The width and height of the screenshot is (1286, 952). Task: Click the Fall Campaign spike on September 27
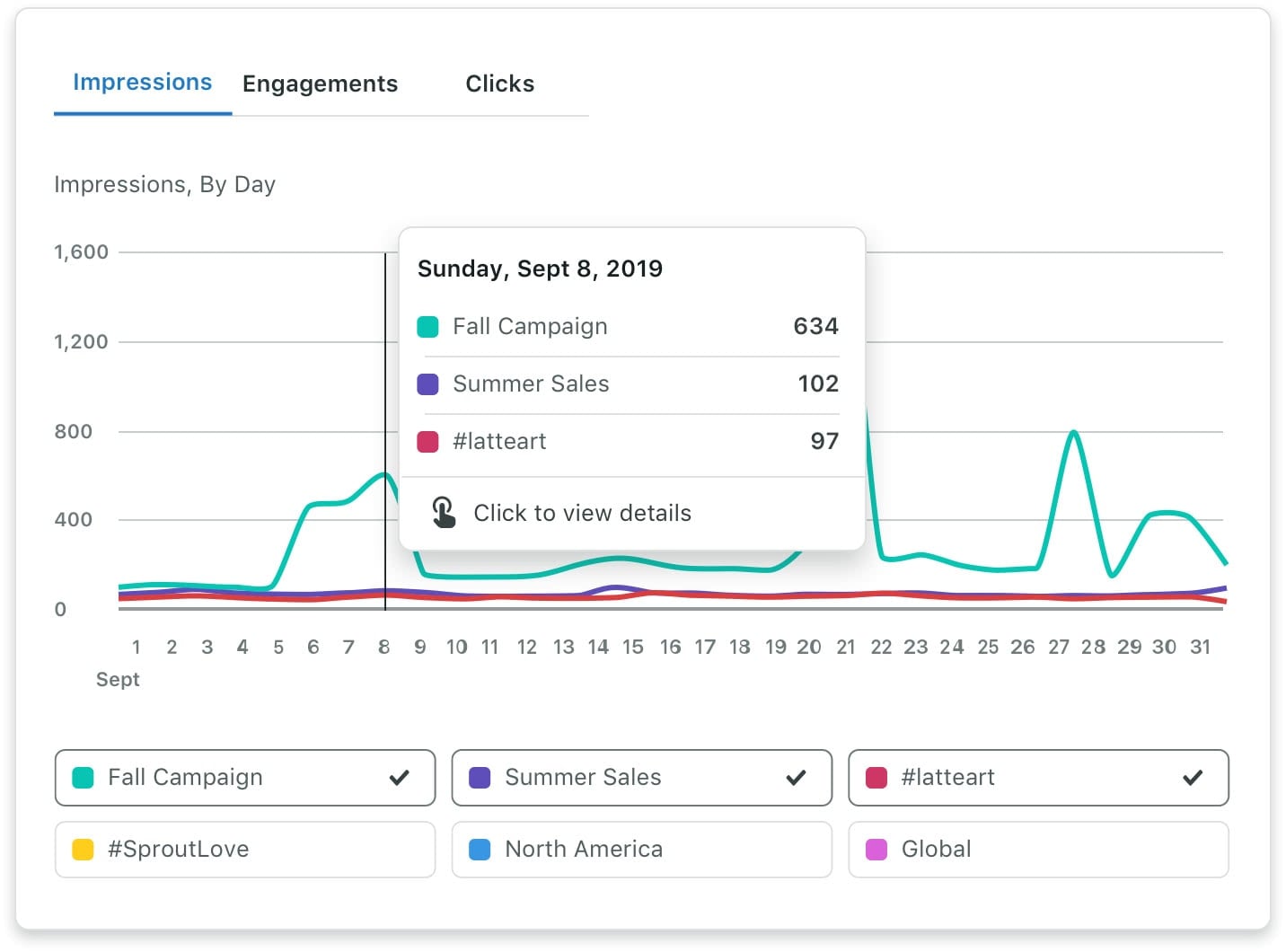tap(1072, 433)
